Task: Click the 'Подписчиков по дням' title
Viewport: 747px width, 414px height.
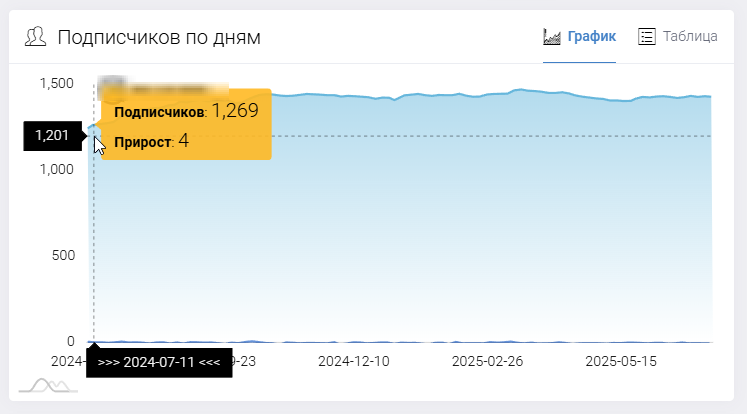Action: (159, 38)
